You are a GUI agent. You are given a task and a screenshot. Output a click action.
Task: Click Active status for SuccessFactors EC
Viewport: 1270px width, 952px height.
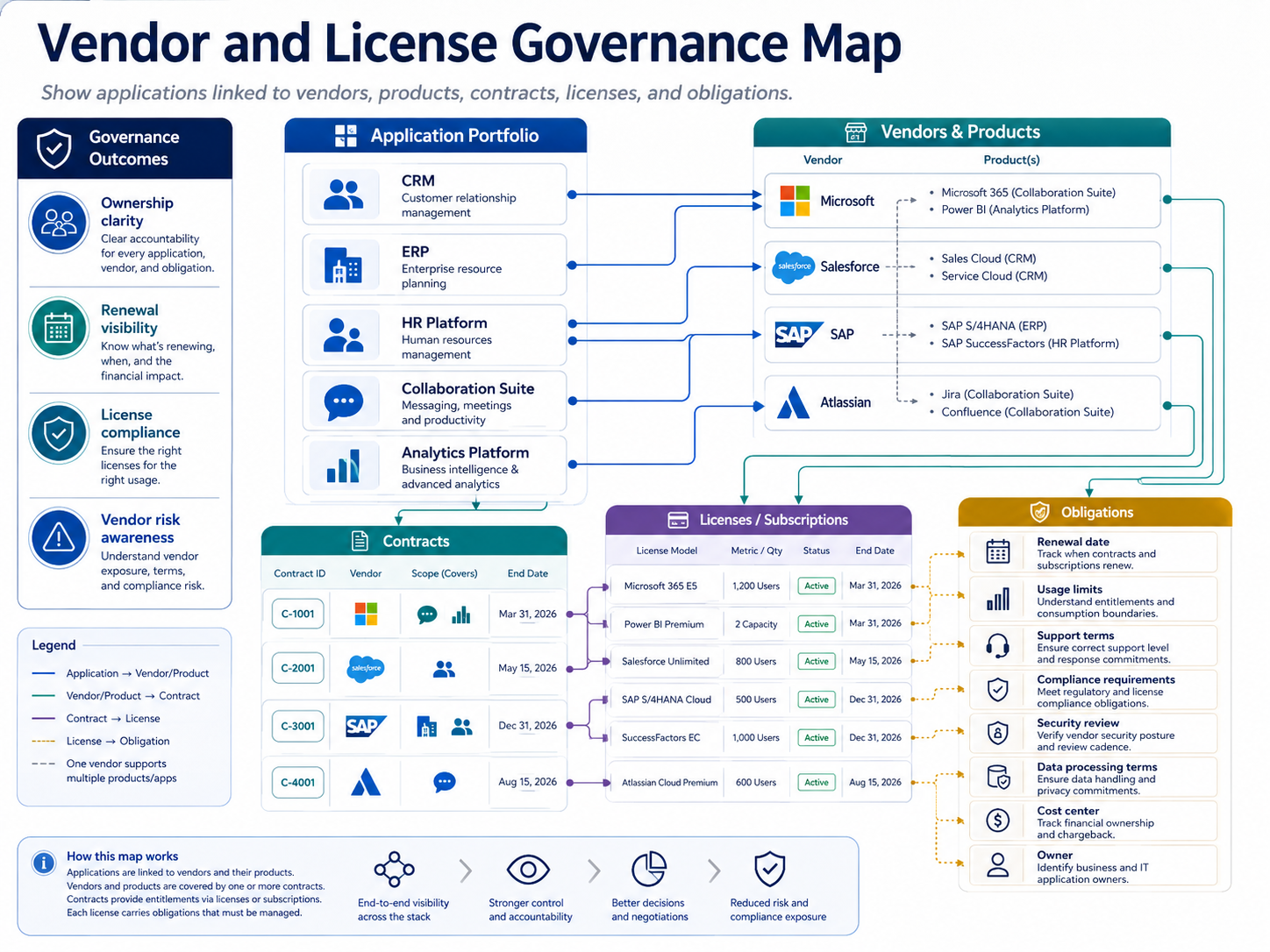pos(817,737)
